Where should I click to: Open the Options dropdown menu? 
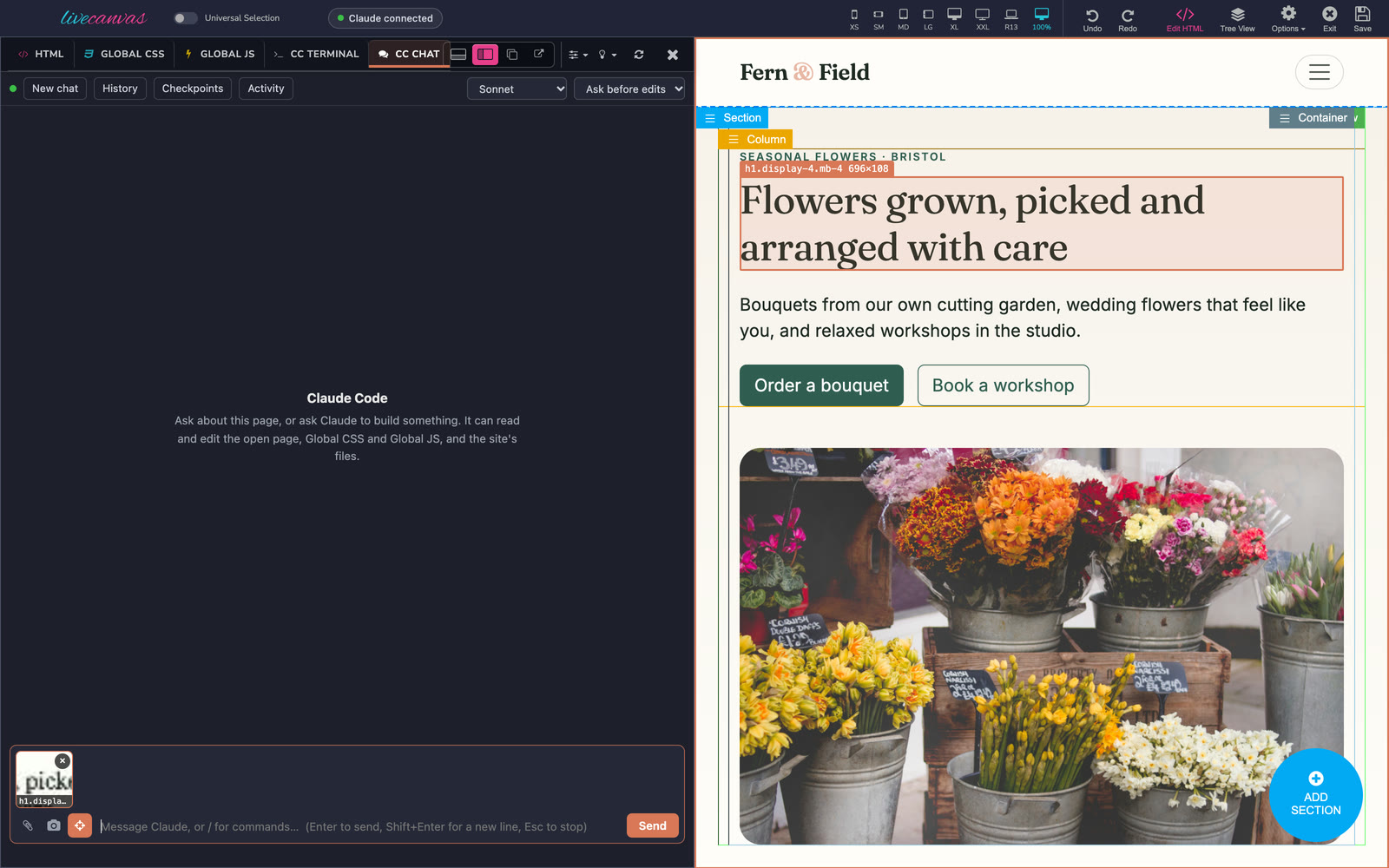(x=1288, y=19)
